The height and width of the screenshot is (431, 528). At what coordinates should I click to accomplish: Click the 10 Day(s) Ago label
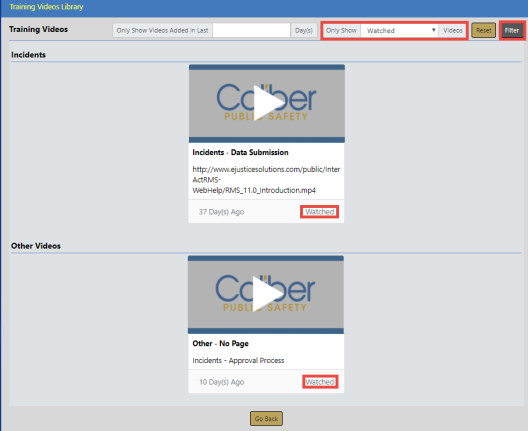[222, 382]
